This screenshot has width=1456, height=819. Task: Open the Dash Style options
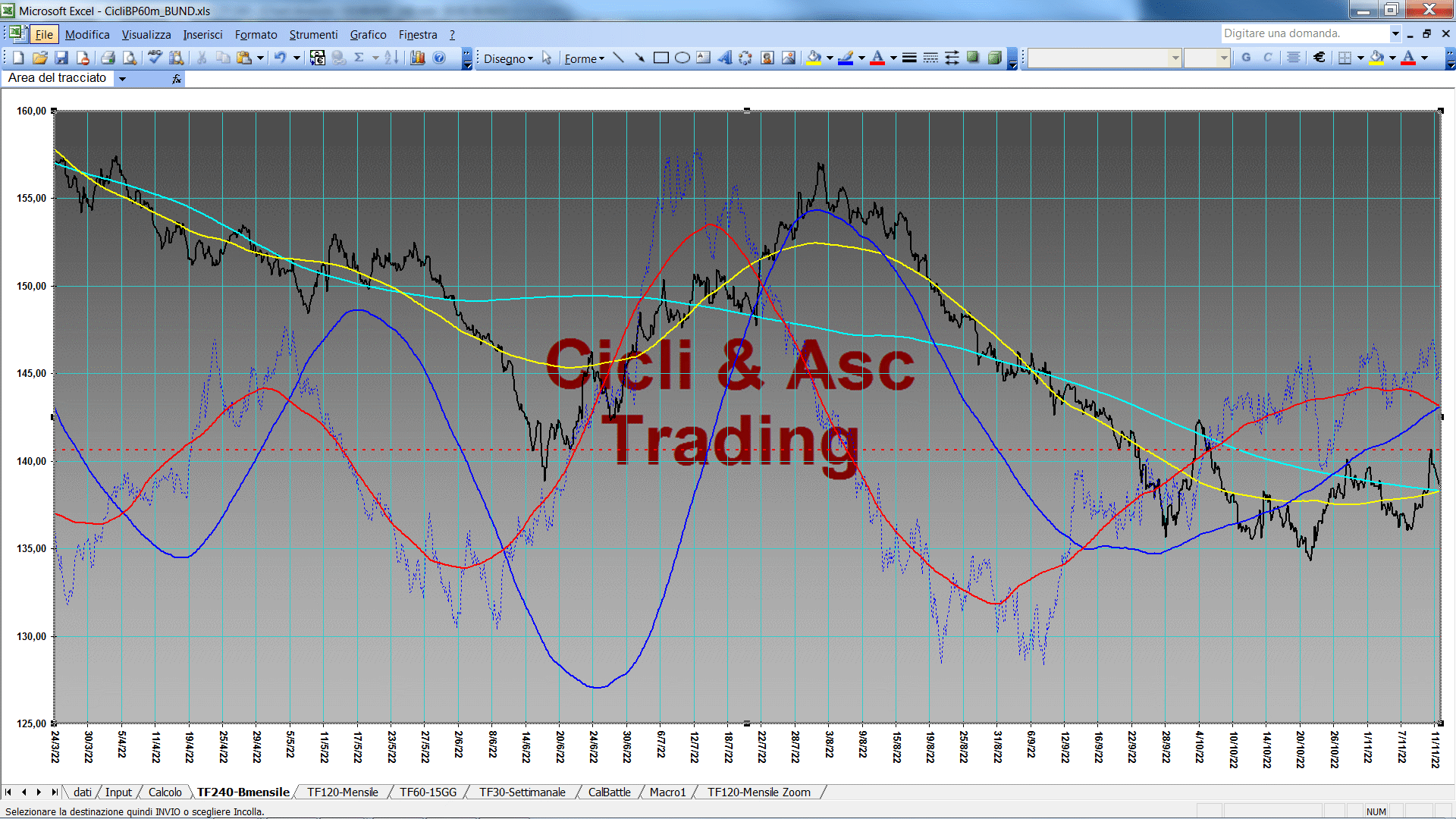(x=930, y=58)
